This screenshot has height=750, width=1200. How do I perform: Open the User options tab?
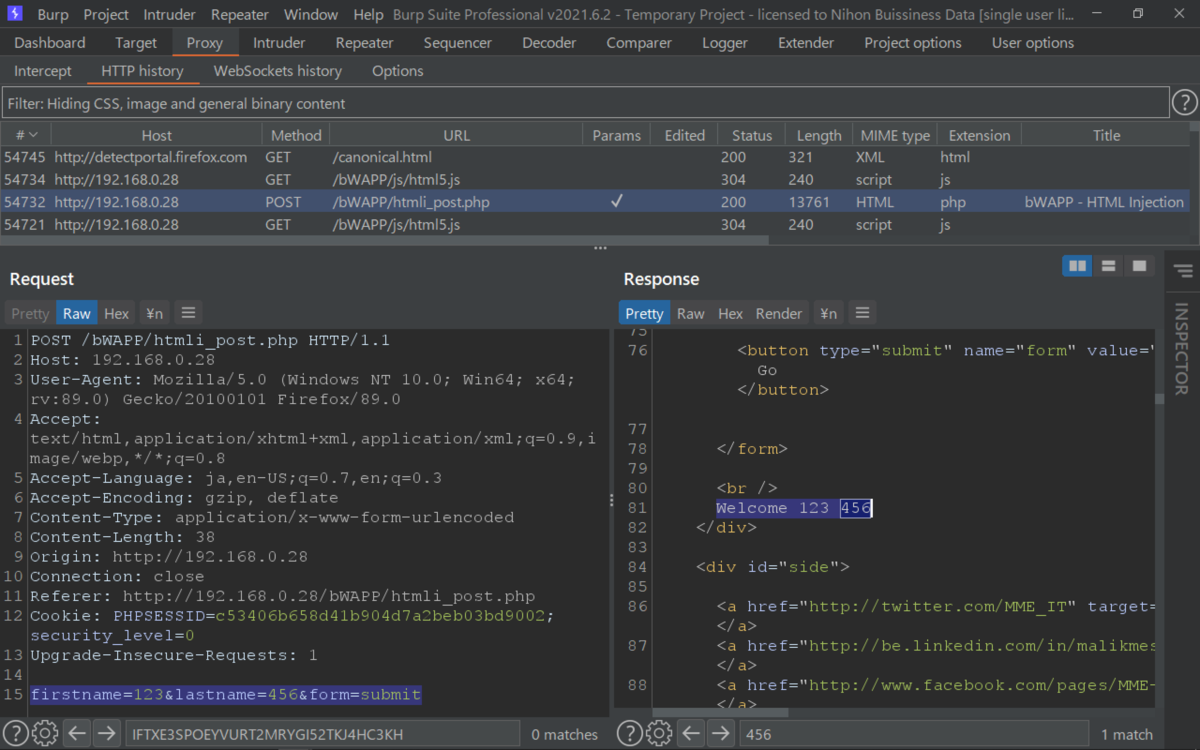[x=1033, y=43]
